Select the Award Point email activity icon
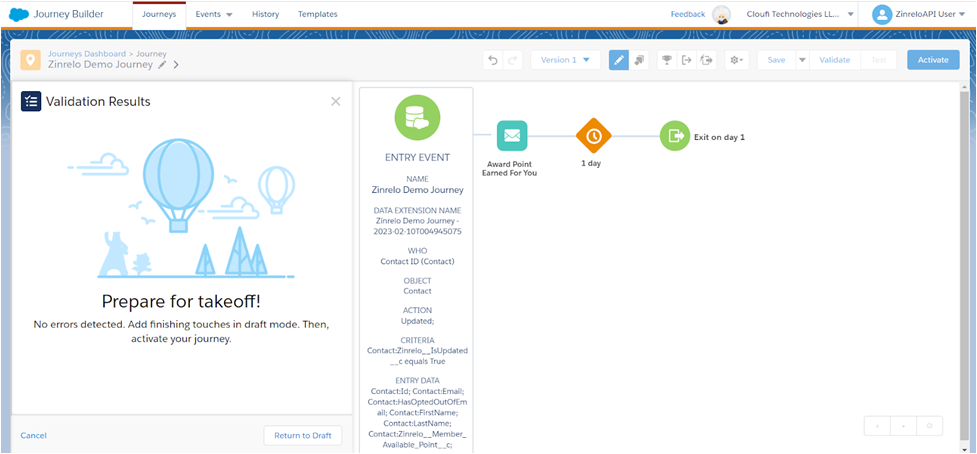977x454 pixels. [512, 135]
